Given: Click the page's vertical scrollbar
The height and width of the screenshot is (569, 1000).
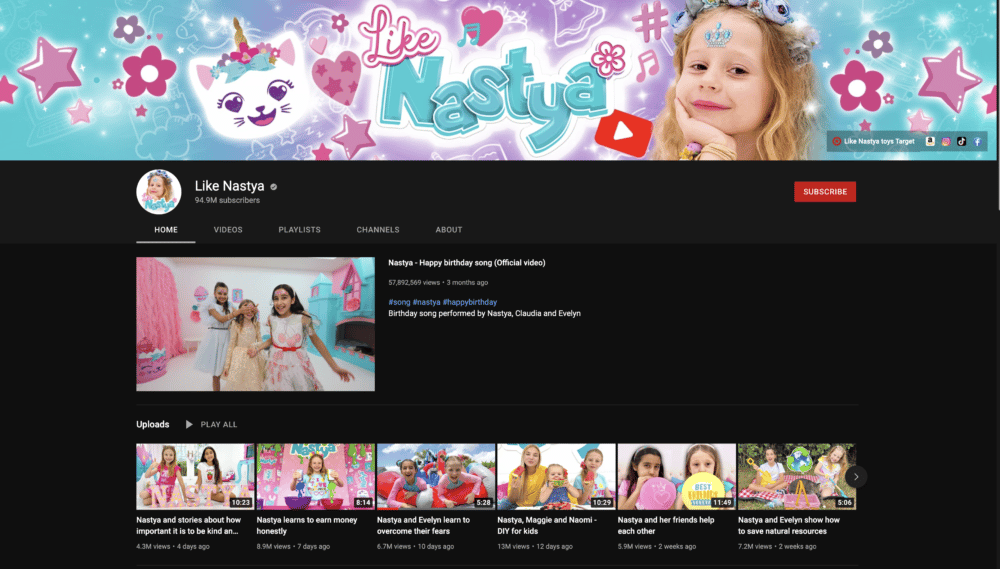Looking at the screenshot, I should click(x=998, y=105).
